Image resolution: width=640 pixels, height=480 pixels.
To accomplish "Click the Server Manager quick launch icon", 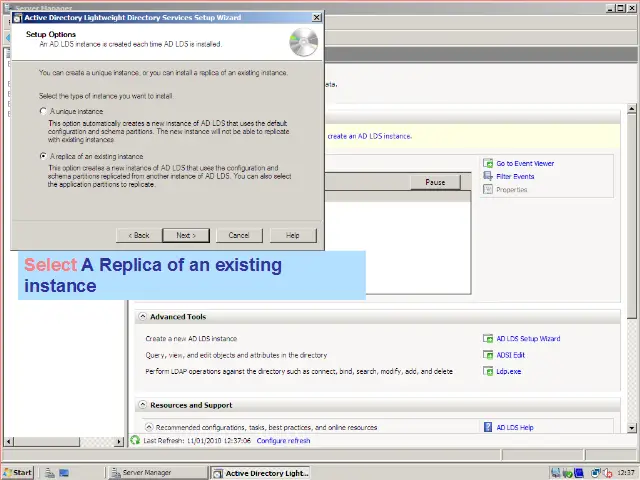I will click(x=50, y=473).
